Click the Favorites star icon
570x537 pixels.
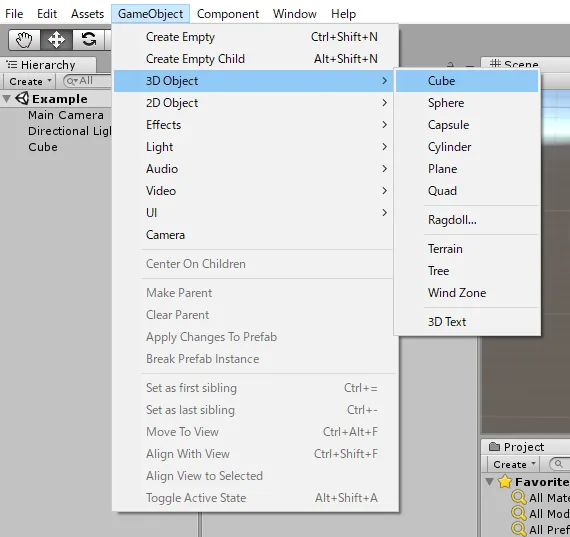(505, 482)
